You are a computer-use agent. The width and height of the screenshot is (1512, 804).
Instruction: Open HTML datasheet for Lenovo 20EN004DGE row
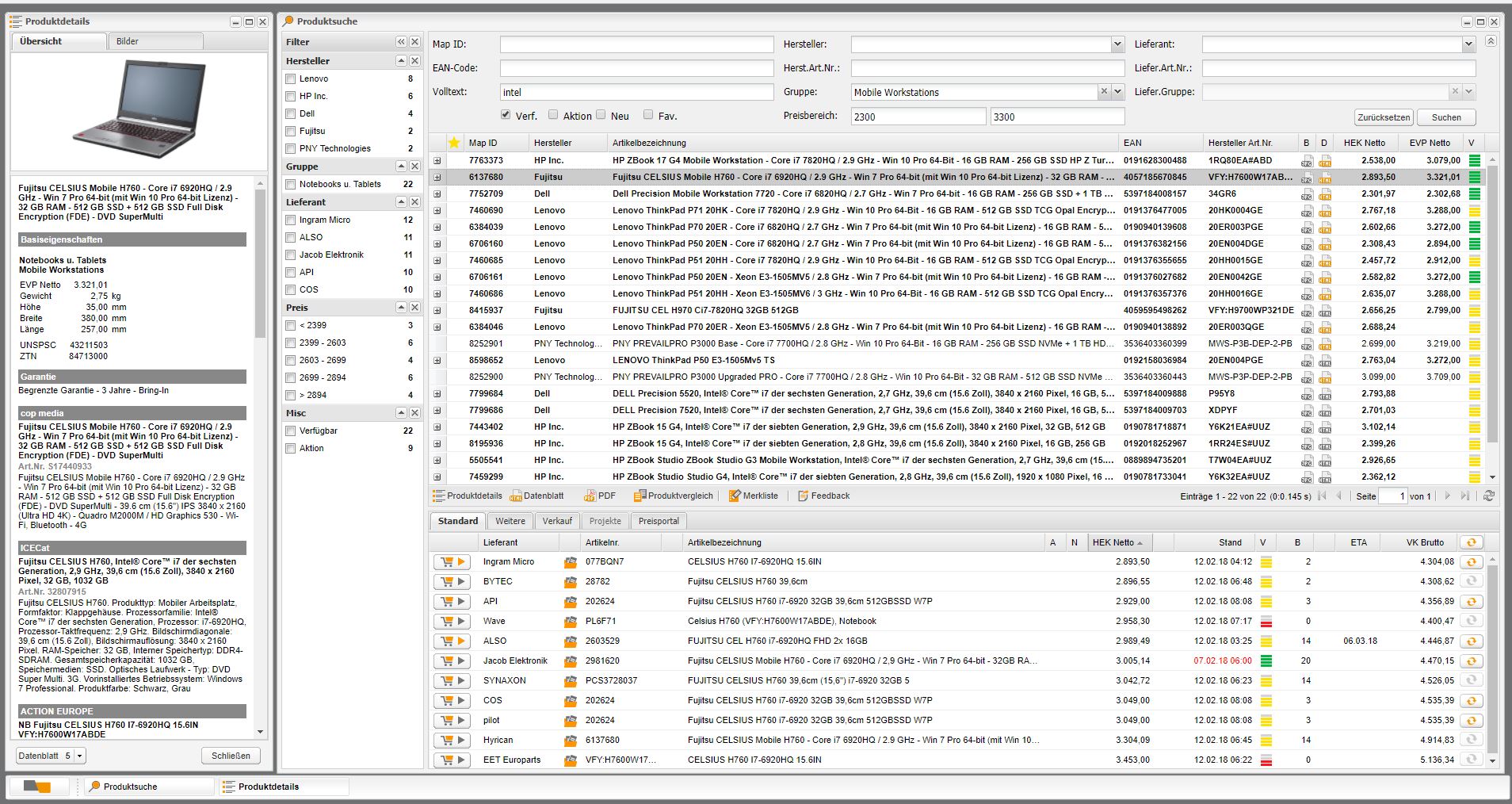click(x=1325, y=244)
